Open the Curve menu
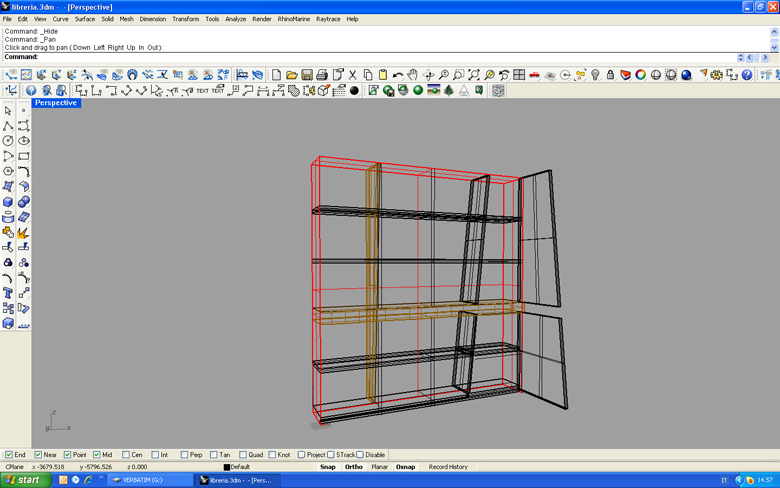This screenshot has height=488, width=780. 60,19
